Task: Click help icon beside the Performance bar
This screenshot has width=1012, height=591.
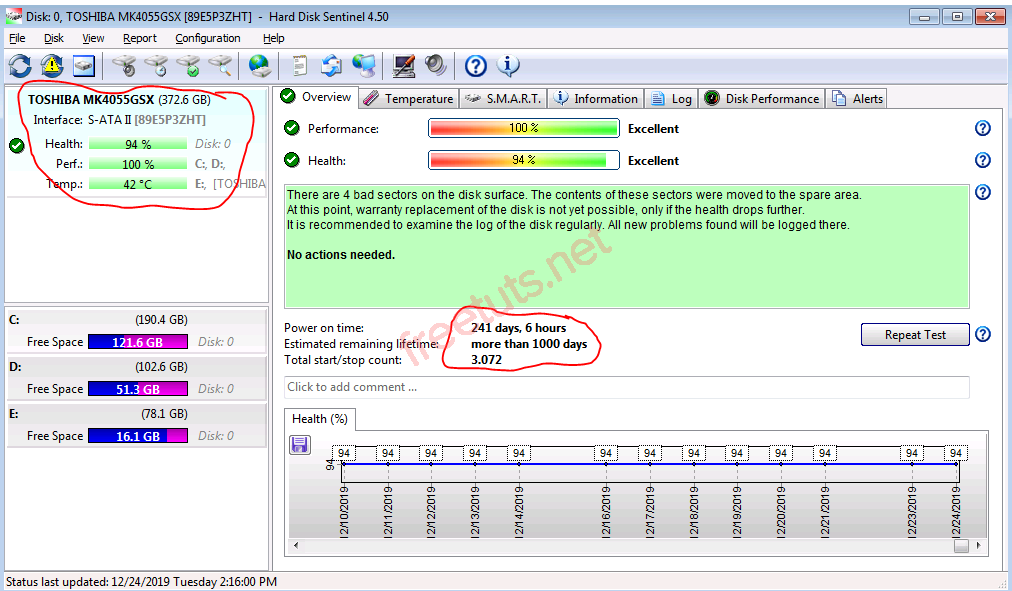Action: pos(982,128)
